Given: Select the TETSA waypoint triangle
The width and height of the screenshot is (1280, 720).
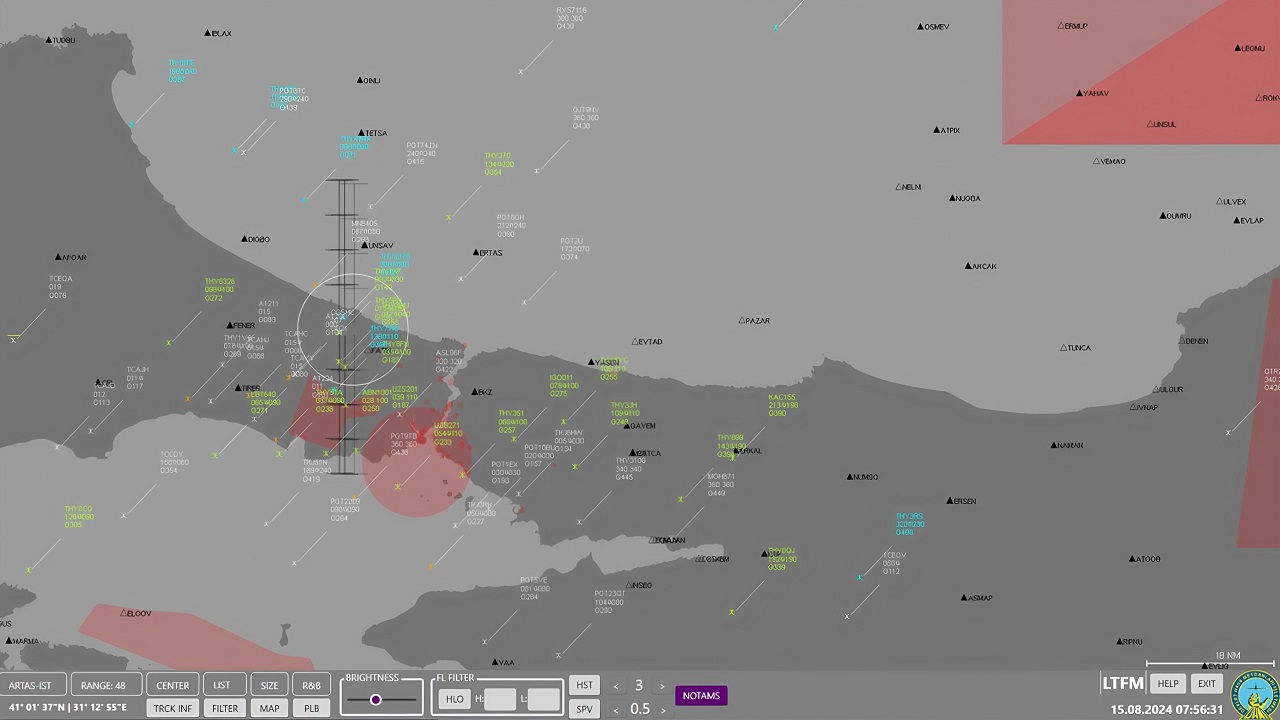Looking at the screenshot, I should [364, 133].
